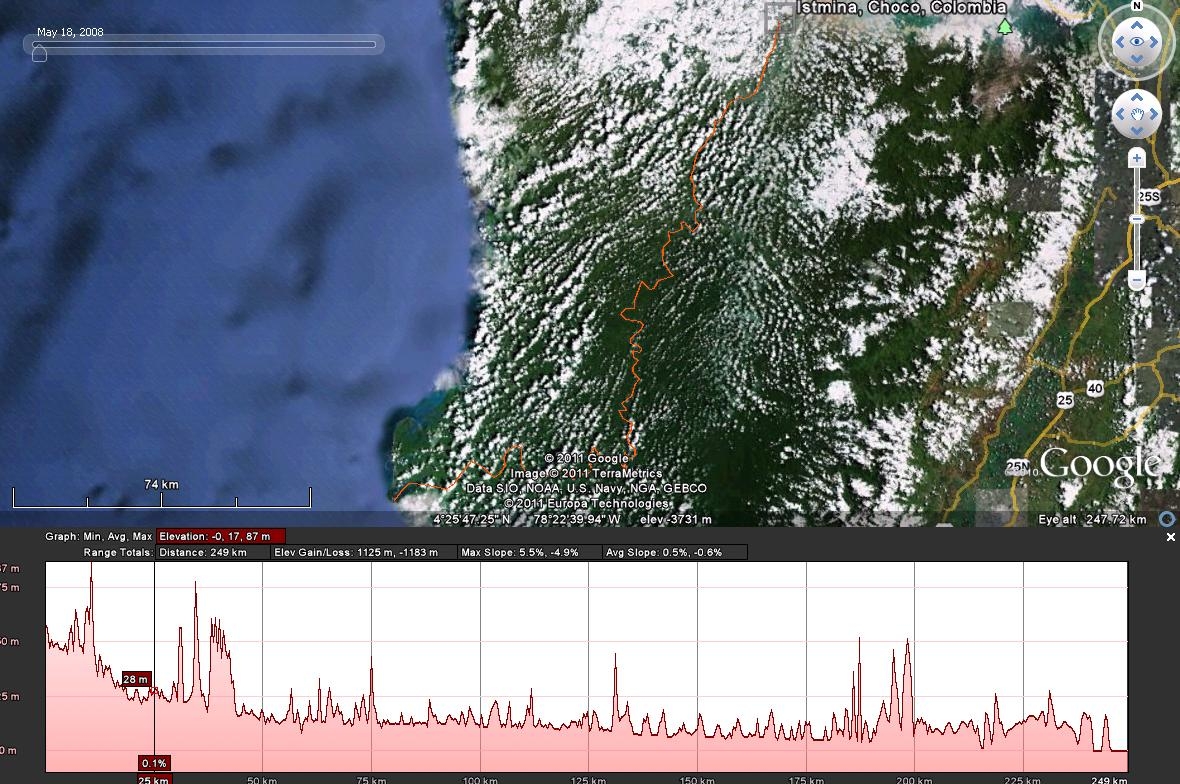This screenshot has width=1180, height=784.
Task: Click the zoom in plus button
Action: coord(1137,158)
